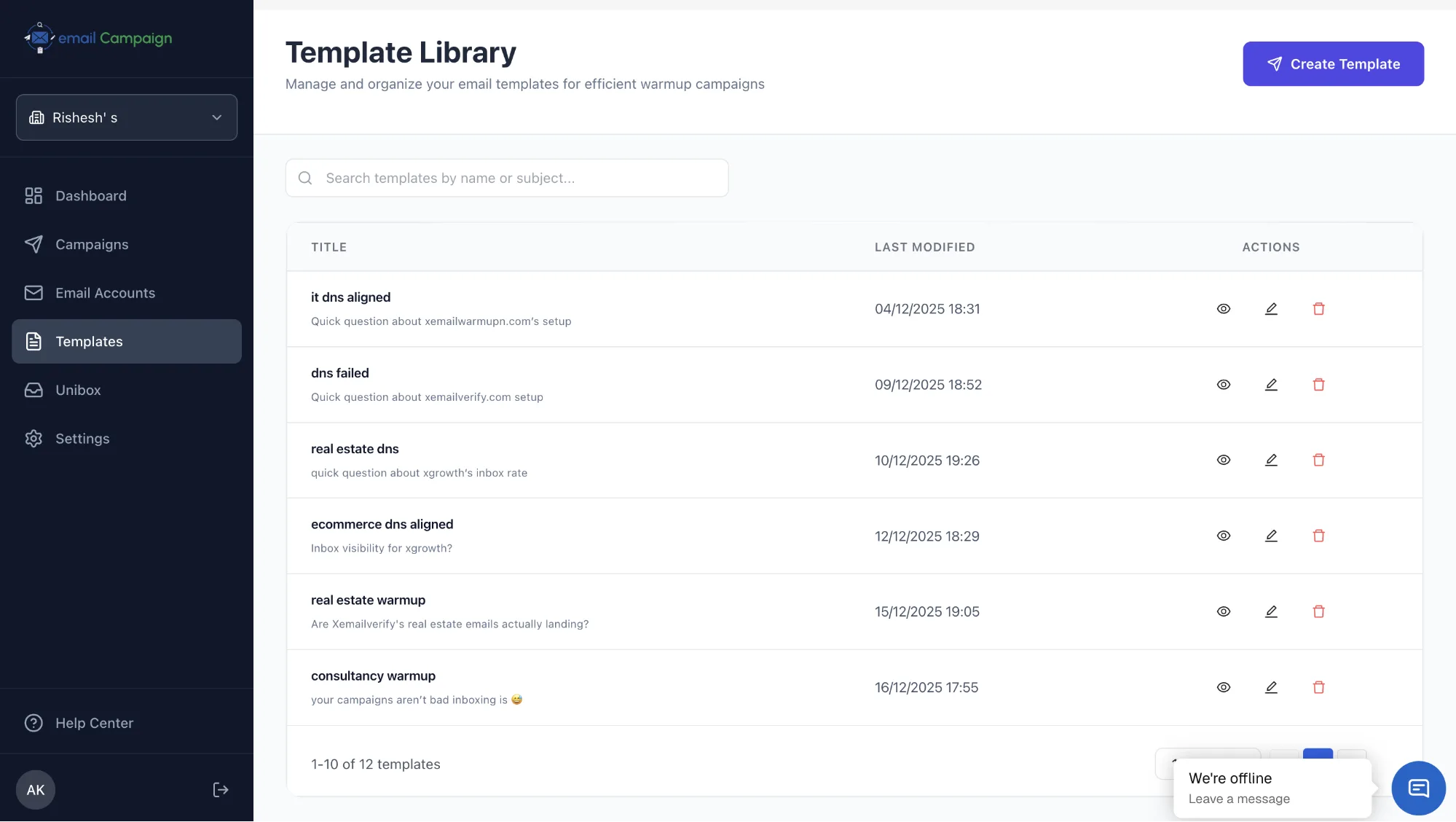Click the 'We're offline' leave a message popup
The height and width of the screenshot is (822, 1456).
(x=1272, y=788)
